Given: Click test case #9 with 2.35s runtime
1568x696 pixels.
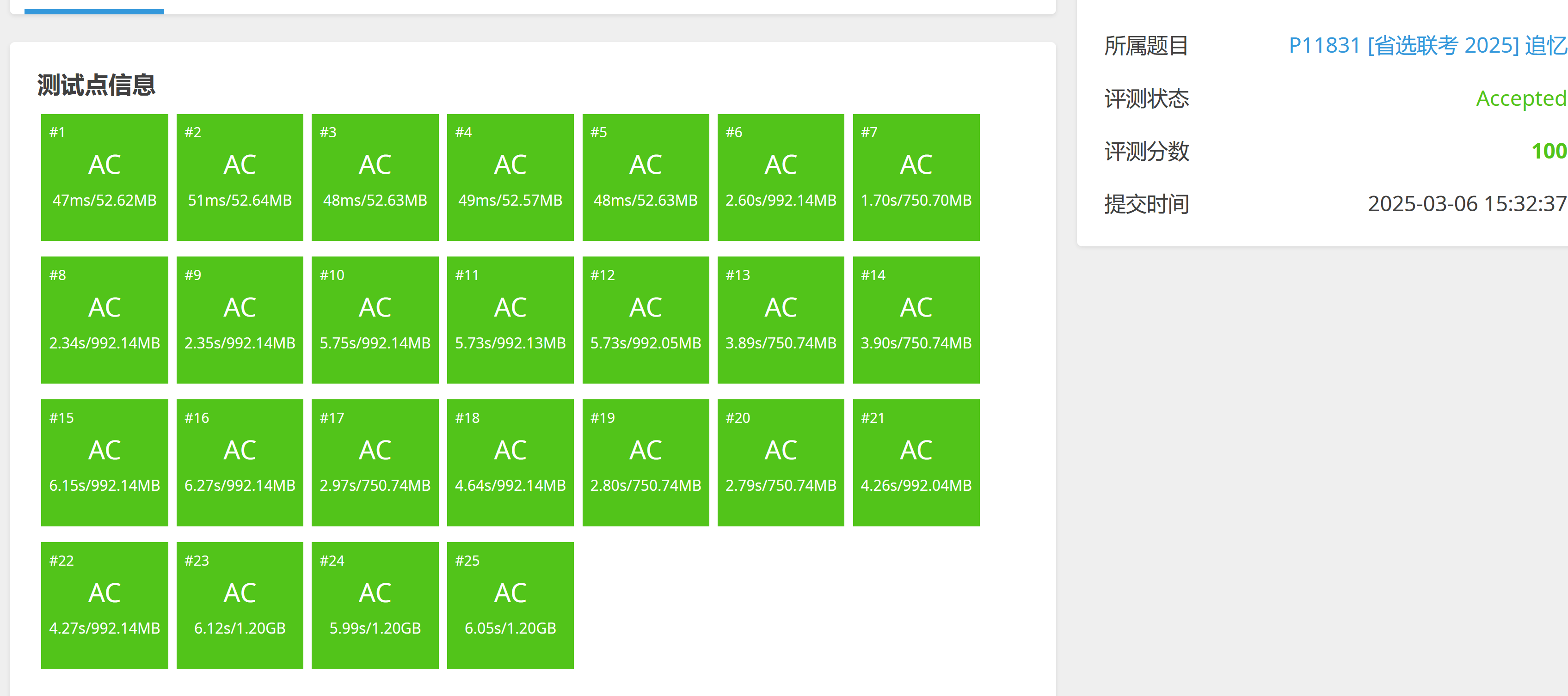Looking at the screenshot, I should [x=239, y=320].
